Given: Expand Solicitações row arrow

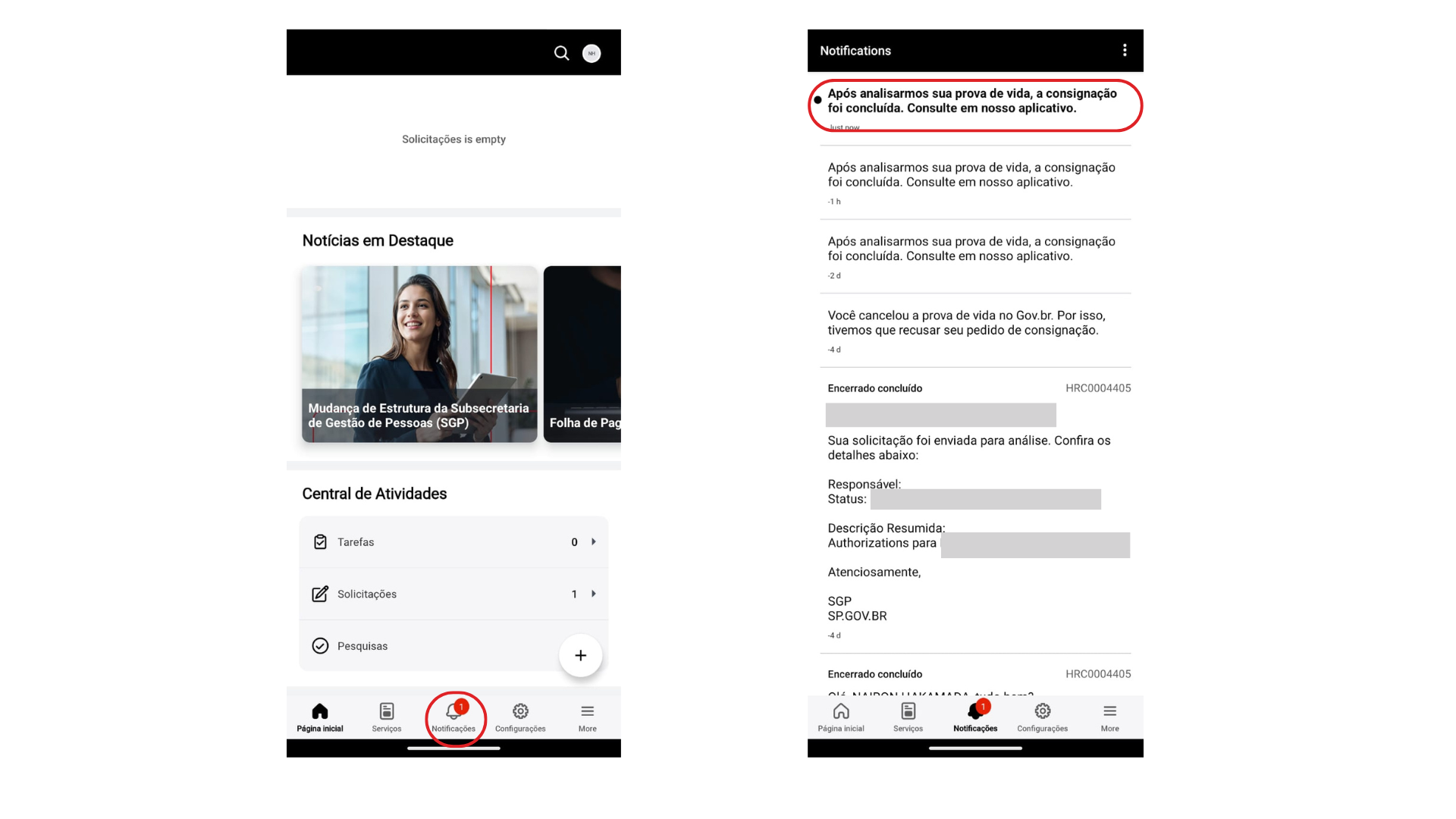Looking at the screenshot, I should pyautogui.click(x=594, y=594).
